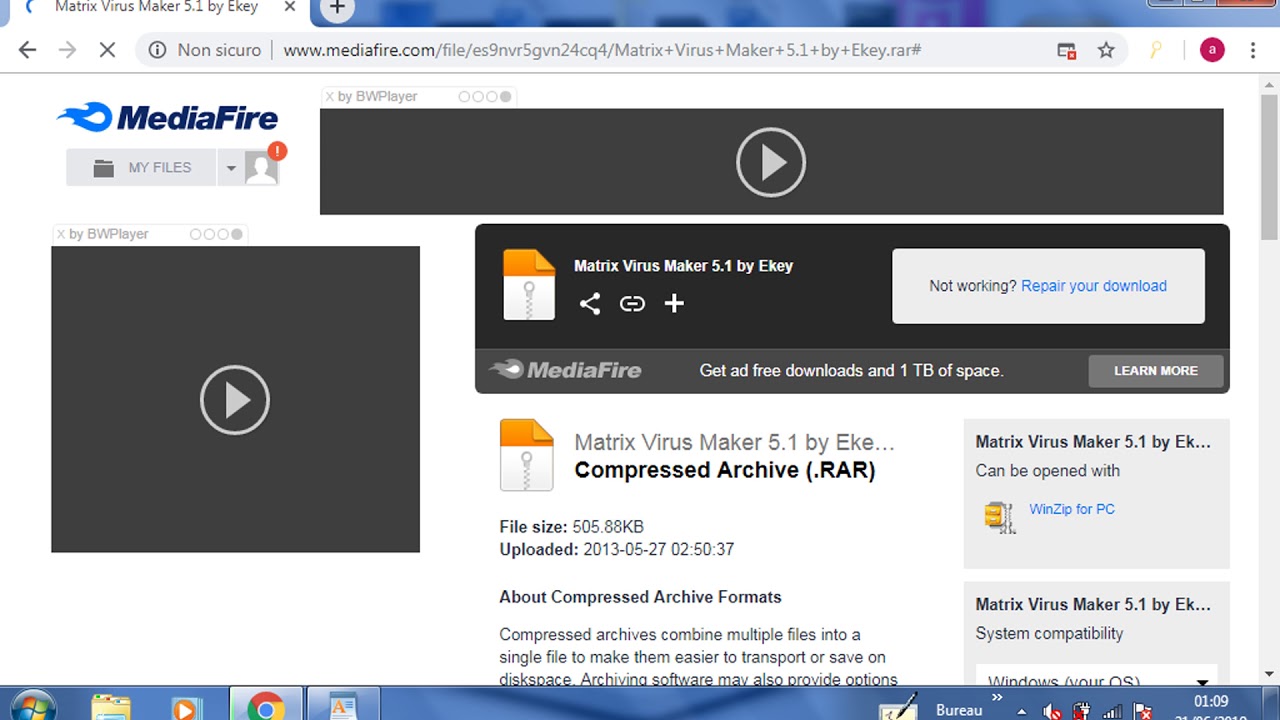1280x720 pixels.
Task: Open the document editor taskbar icon
Action: 342,706
